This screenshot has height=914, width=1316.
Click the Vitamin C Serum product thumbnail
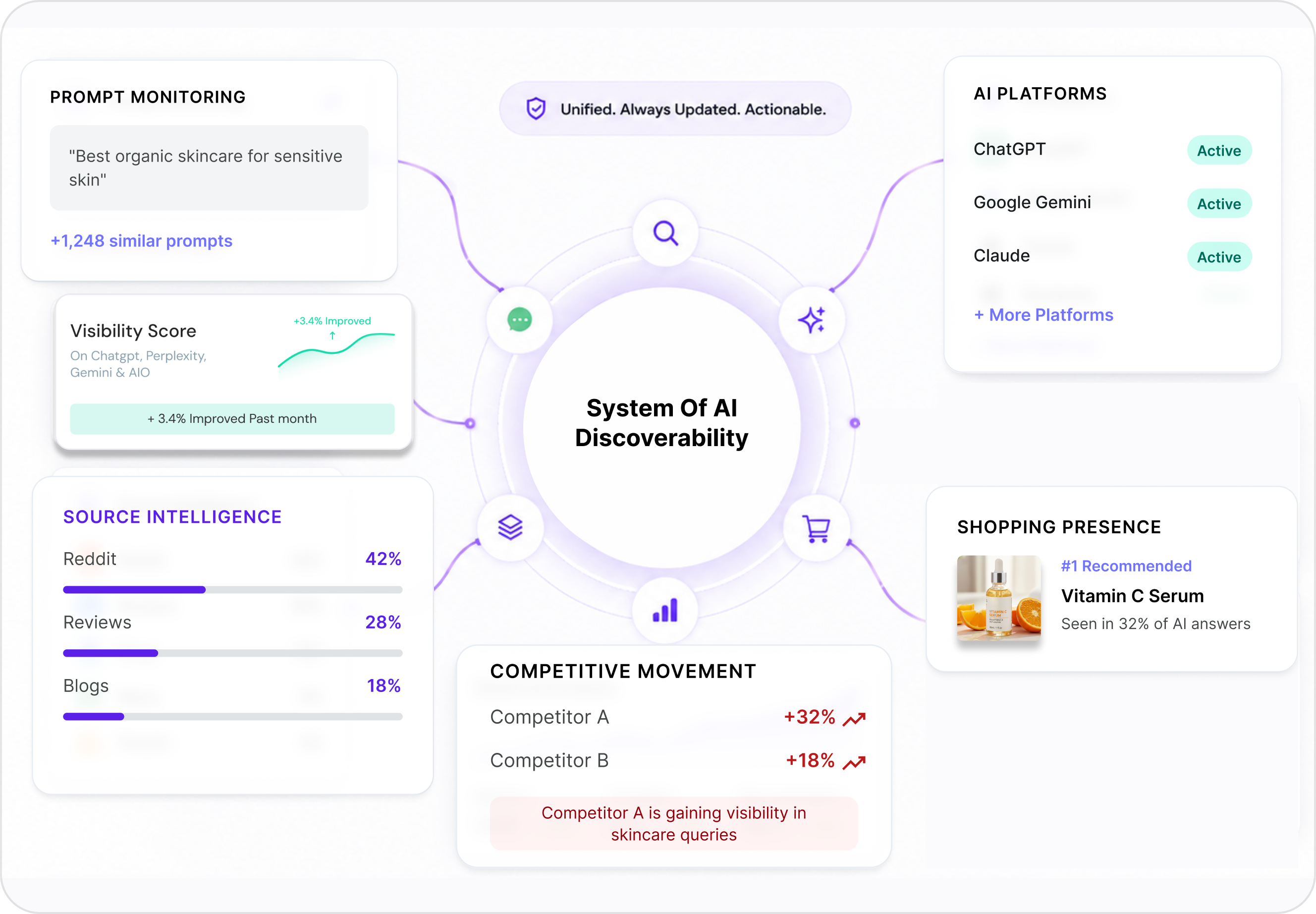[x=999, y=597]
